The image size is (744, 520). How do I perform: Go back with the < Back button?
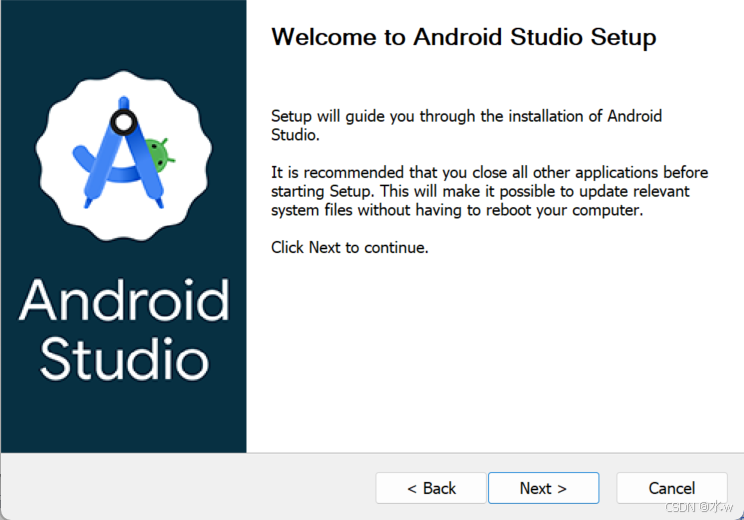(x=431, y=488)
